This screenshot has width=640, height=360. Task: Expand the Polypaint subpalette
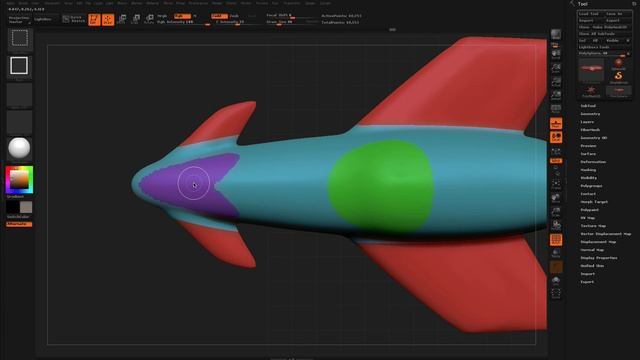[x=590, y=210]
